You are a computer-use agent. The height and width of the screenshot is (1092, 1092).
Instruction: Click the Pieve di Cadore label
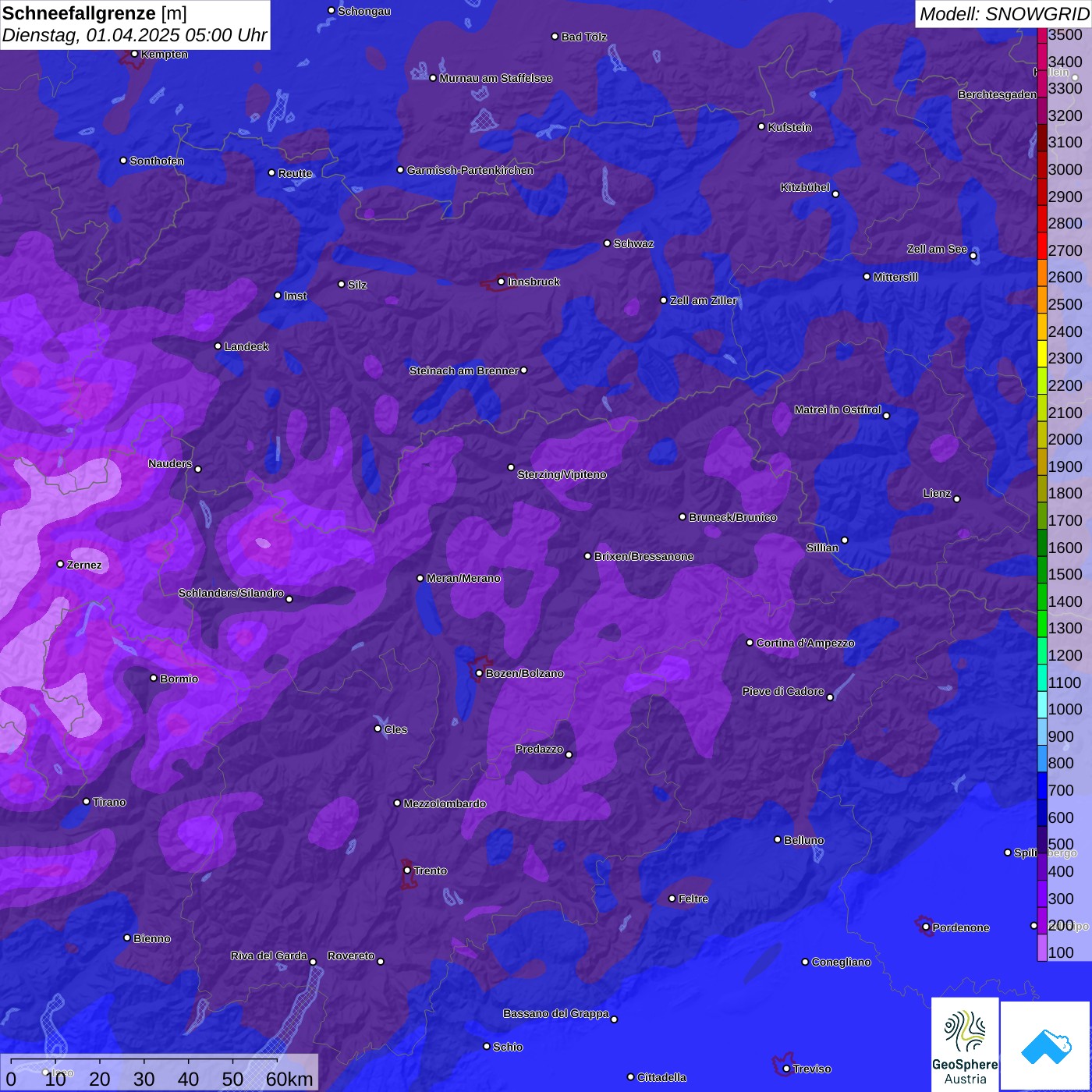point(783,691)
